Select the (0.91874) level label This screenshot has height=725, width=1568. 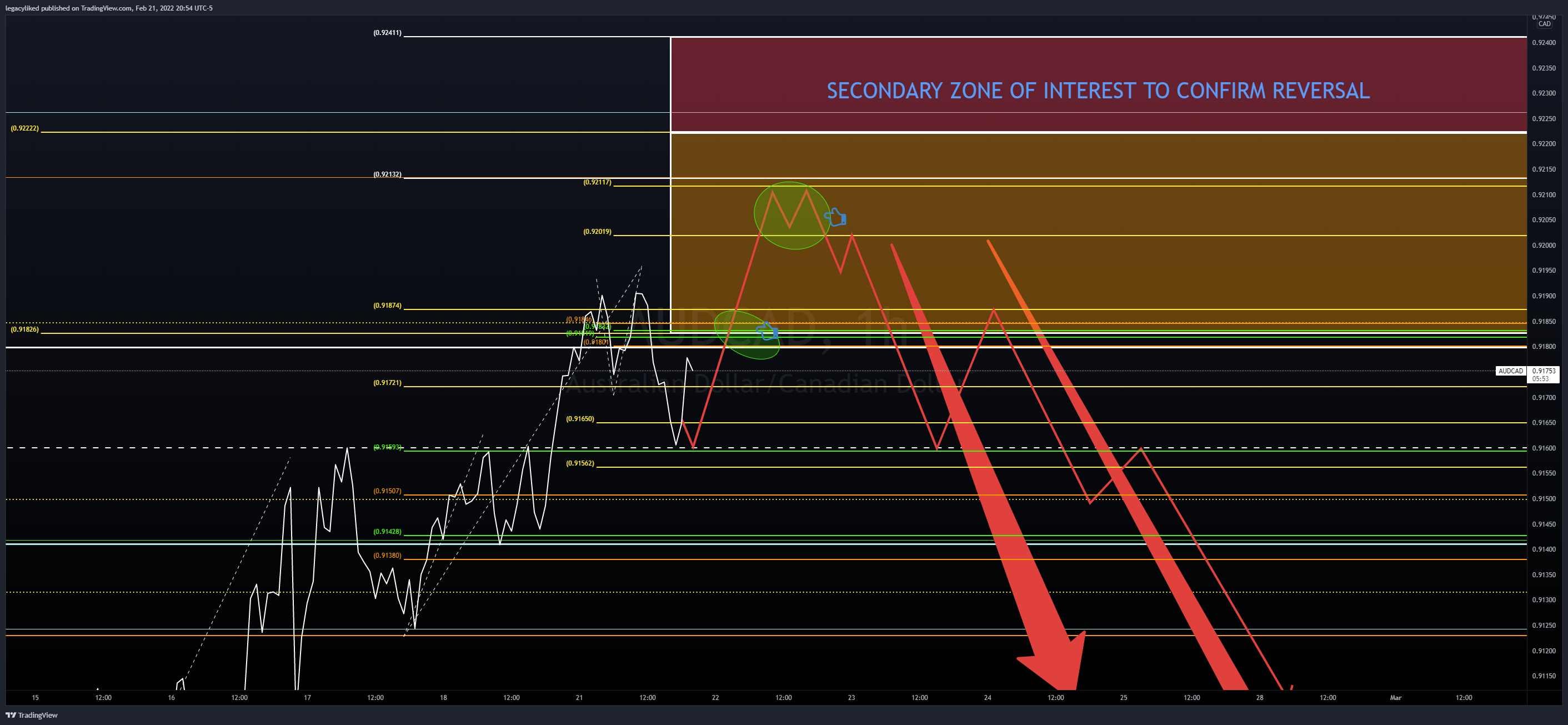click(387, 306)
